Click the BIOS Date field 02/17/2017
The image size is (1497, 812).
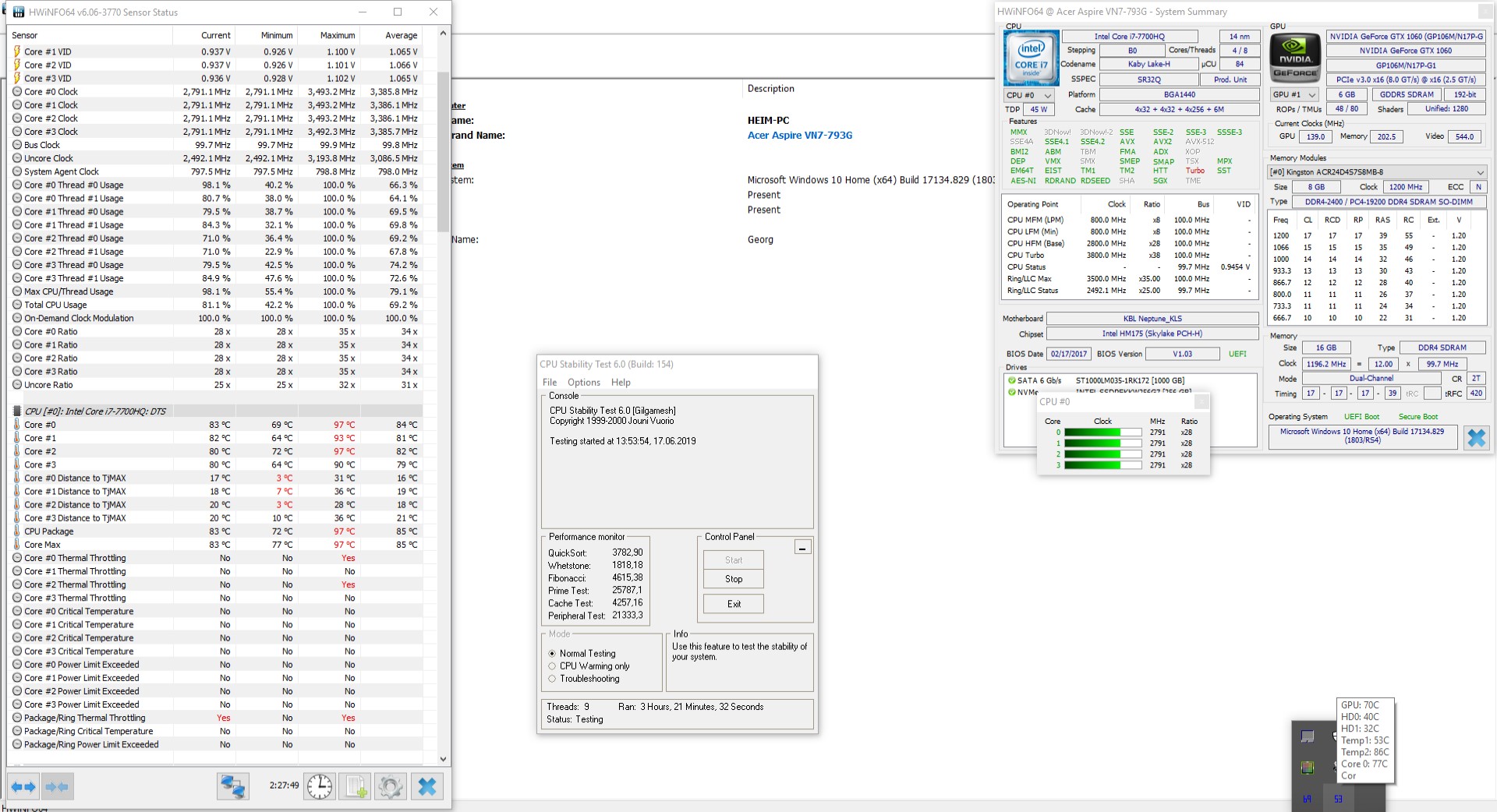(1068, 354)
